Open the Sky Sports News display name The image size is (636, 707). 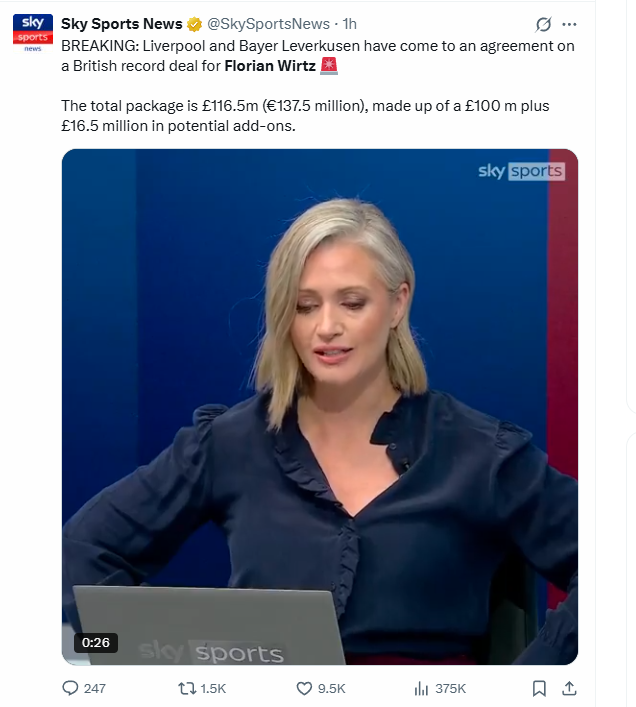coord(122,24)
